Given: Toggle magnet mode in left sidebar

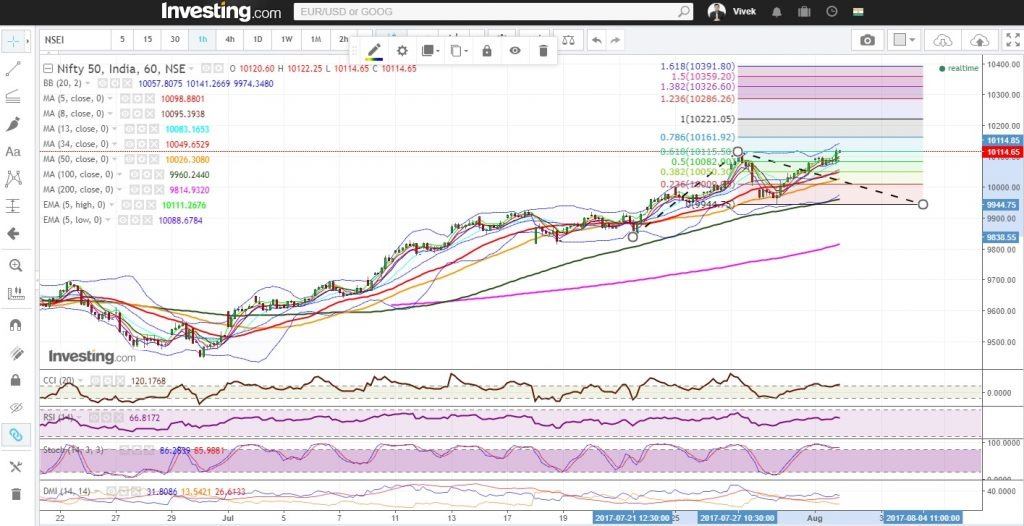Looking at the screenshot, I should click(x=16, y=325).
